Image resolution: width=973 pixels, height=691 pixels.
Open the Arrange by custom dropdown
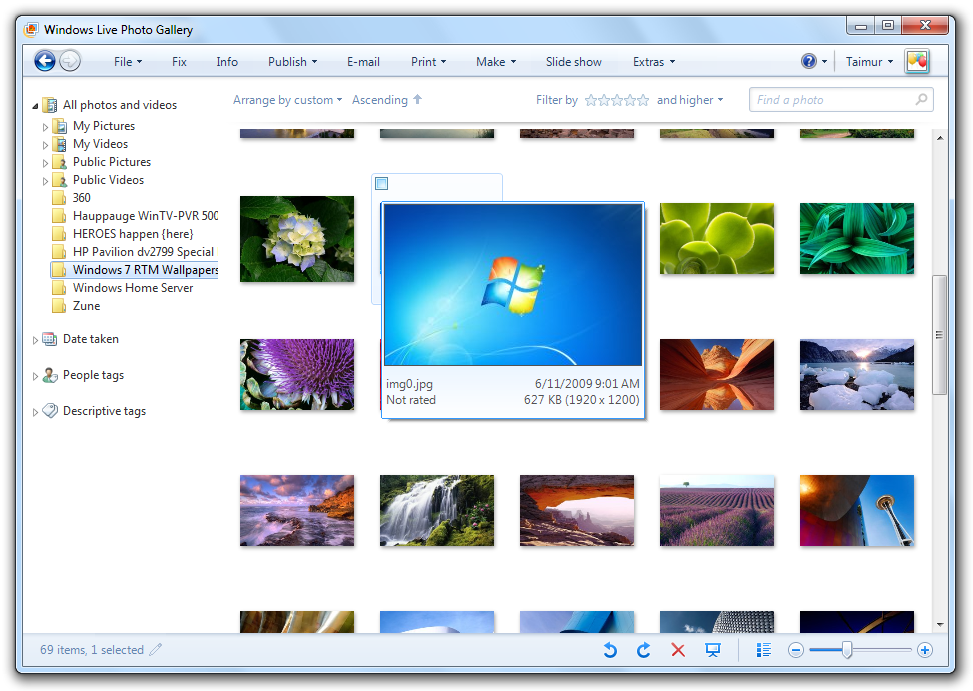[x=287, y=100]
